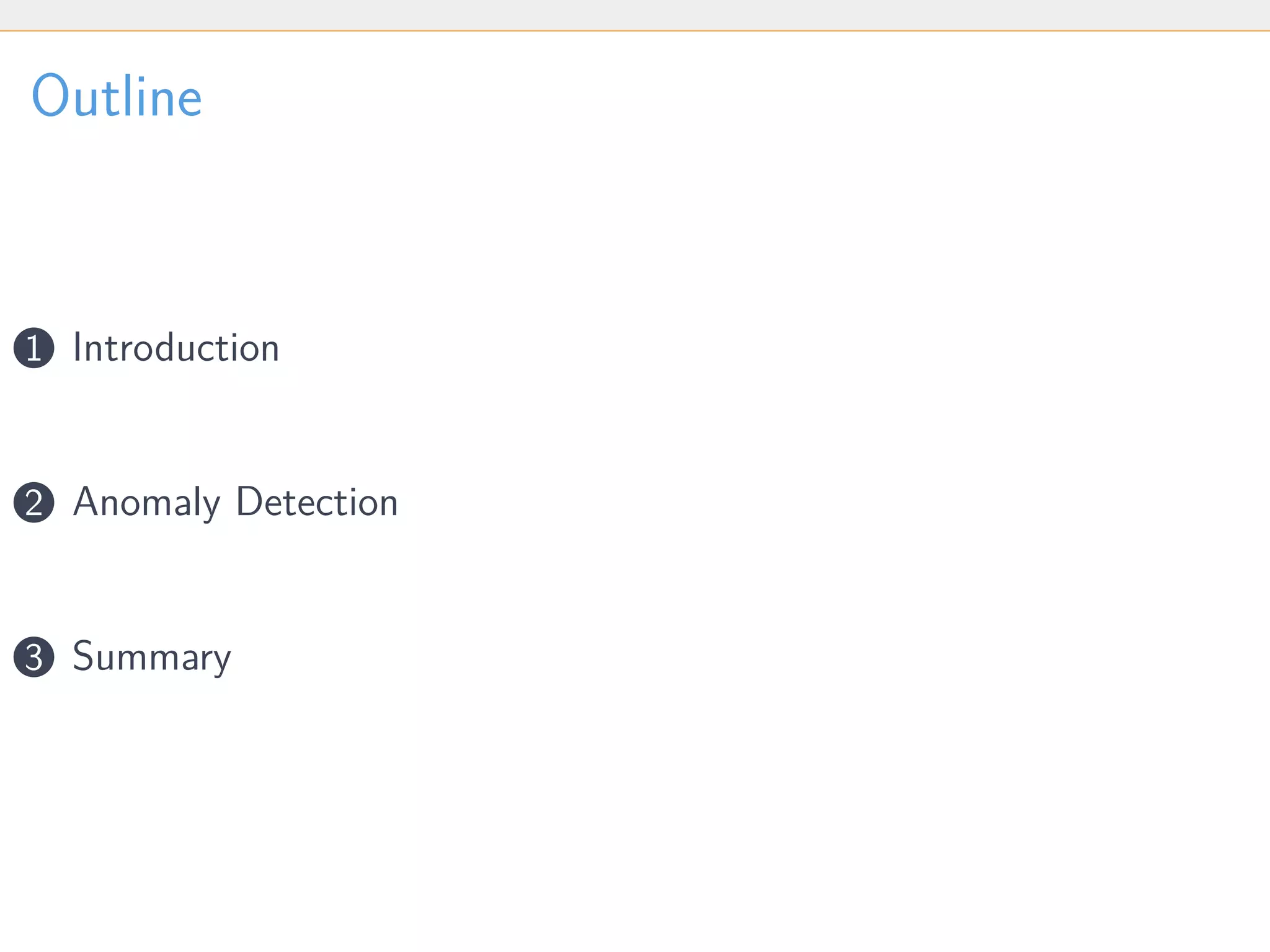Click the numbered circle 3 bullet

pyautogui.click(x=34, y=656)
